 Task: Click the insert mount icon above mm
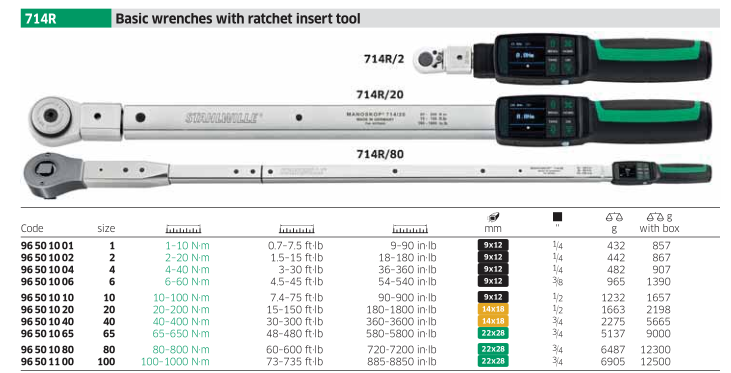point(493,217)
